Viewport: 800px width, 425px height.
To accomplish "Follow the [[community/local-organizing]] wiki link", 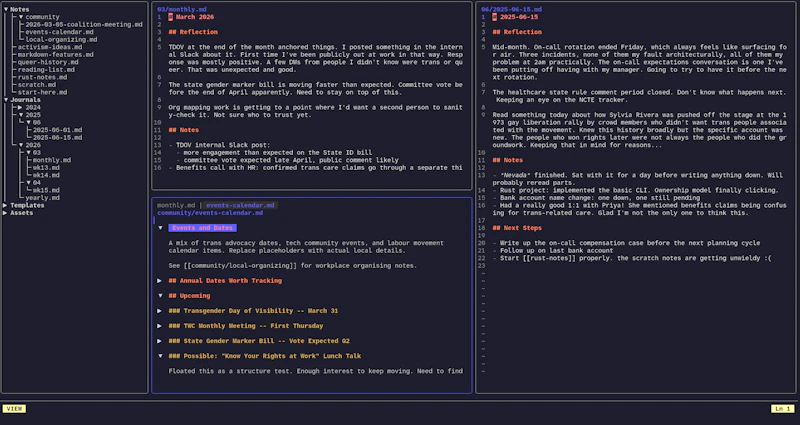I will 240,266.
